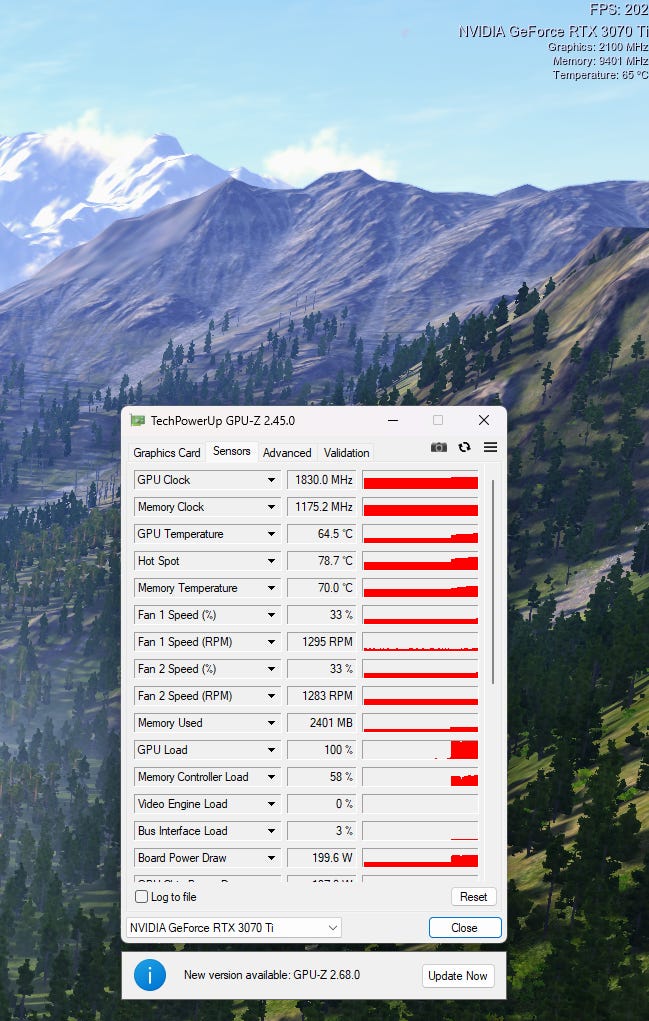Take a screenshot with the camera icon

(x=439, y=447)
